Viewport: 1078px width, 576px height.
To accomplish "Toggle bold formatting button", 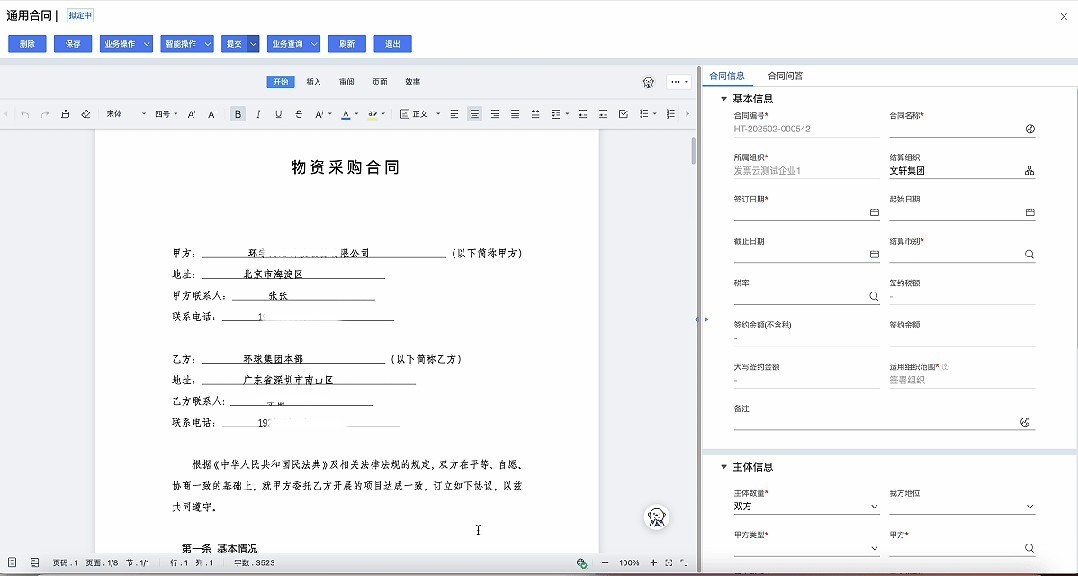I will click(x=238, y=115).
